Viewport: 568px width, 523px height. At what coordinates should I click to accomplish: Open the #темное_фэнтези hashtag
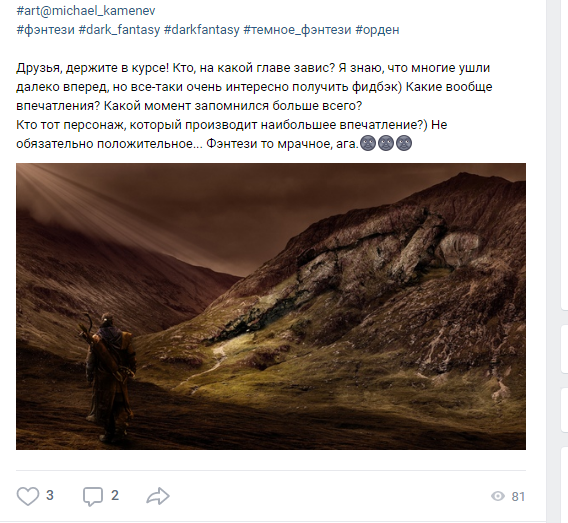[x=297, y=29]
